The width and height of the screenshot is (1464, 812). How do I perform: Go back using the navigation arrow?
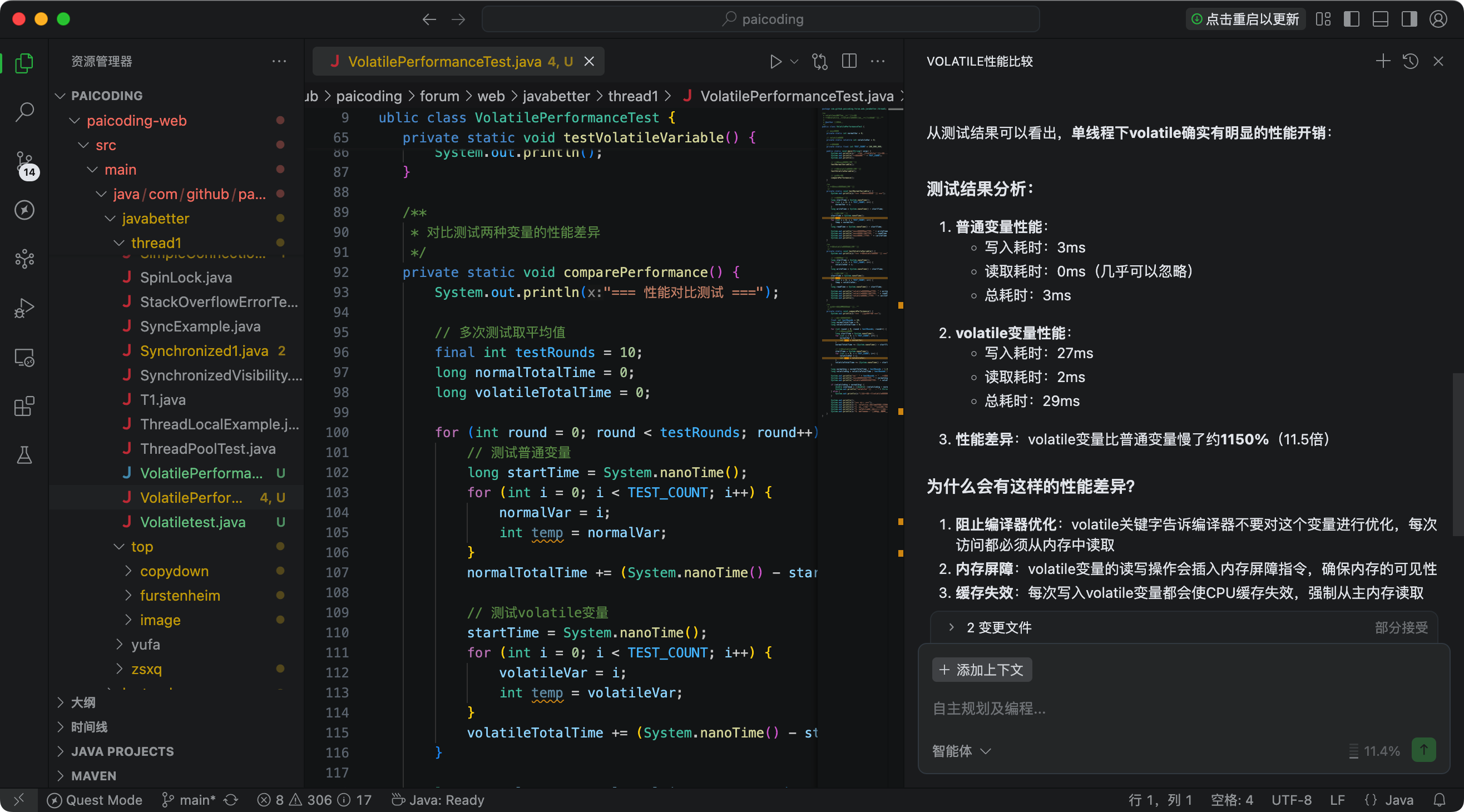point(429,19)
